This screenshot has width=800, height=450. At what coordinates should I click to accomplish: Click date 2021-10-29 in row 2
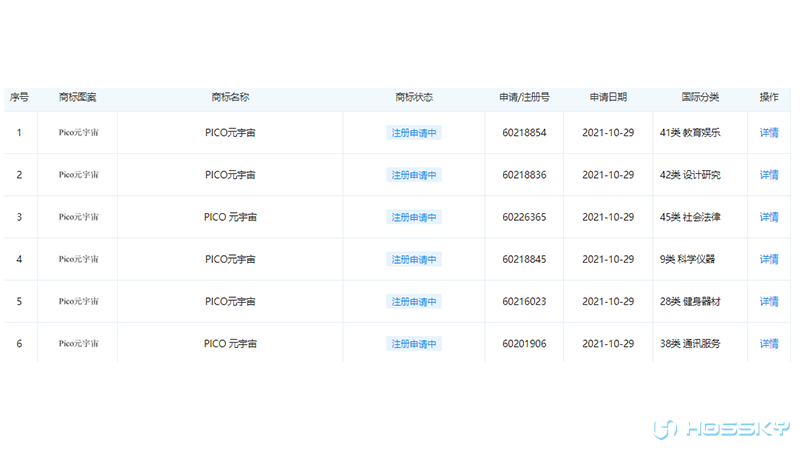pos(608,175)
